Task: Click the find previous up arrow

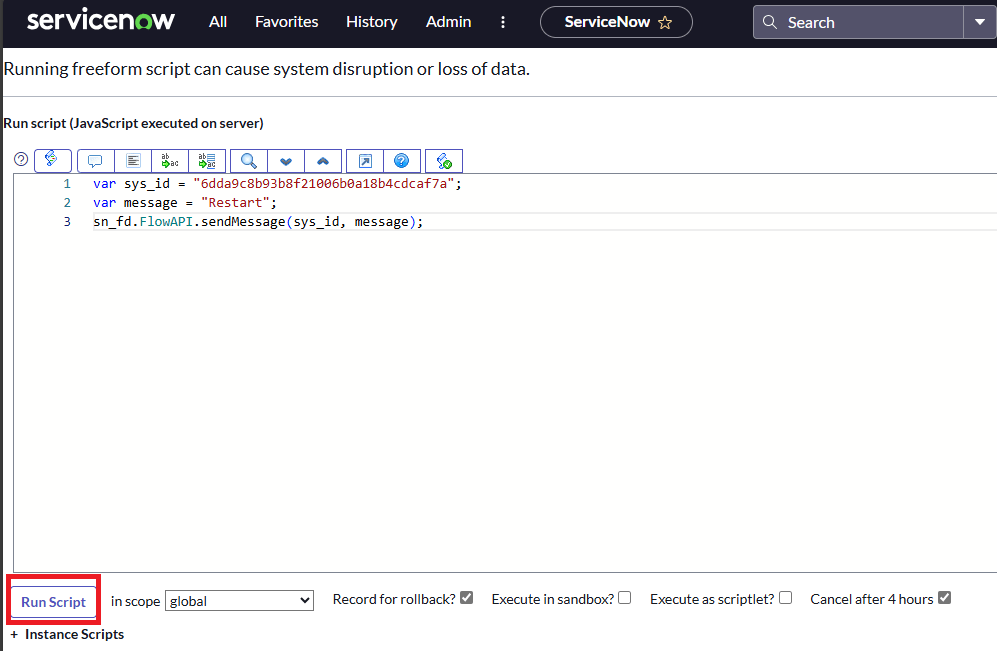Action: coord(323,161)
